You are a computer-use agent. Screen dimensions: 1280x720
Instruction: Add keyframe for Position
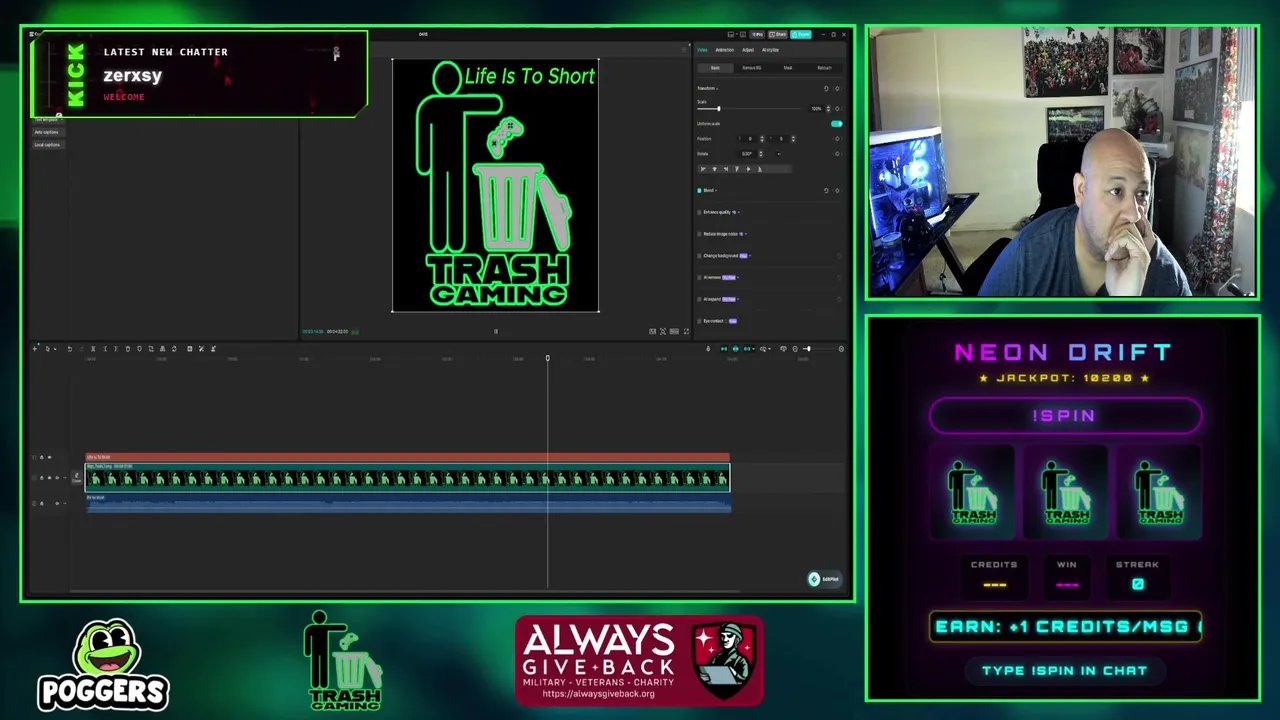(837, 139)
